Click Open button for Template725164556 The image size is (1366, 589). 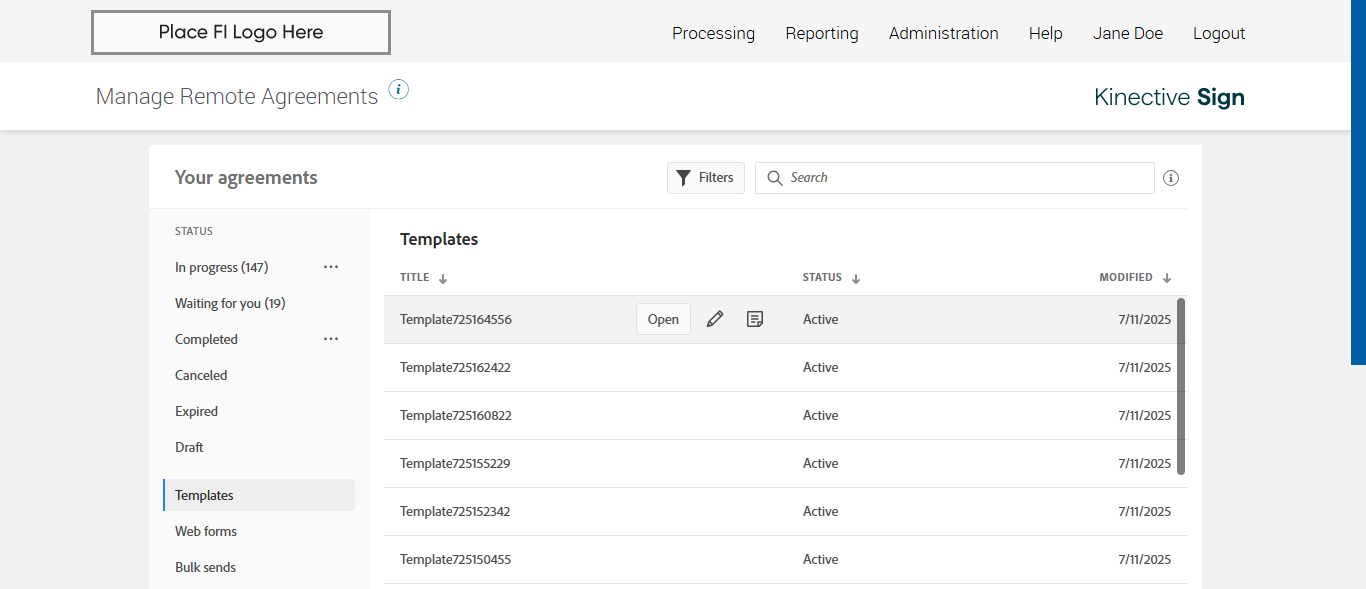coord(663,320)
